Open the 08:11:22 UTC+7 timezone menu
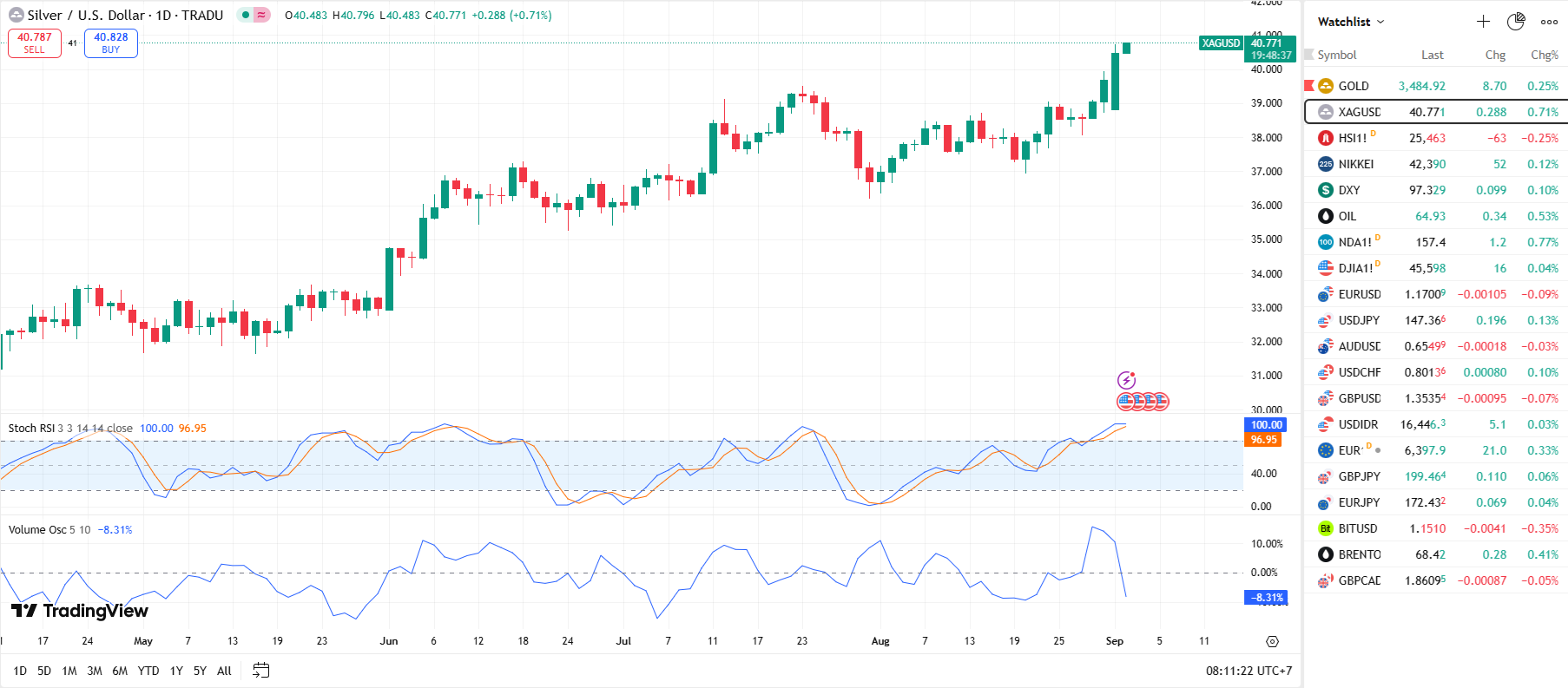The width and height of the screenshot is (1568, 688). pyautogui.click(x=1248, y=671)
